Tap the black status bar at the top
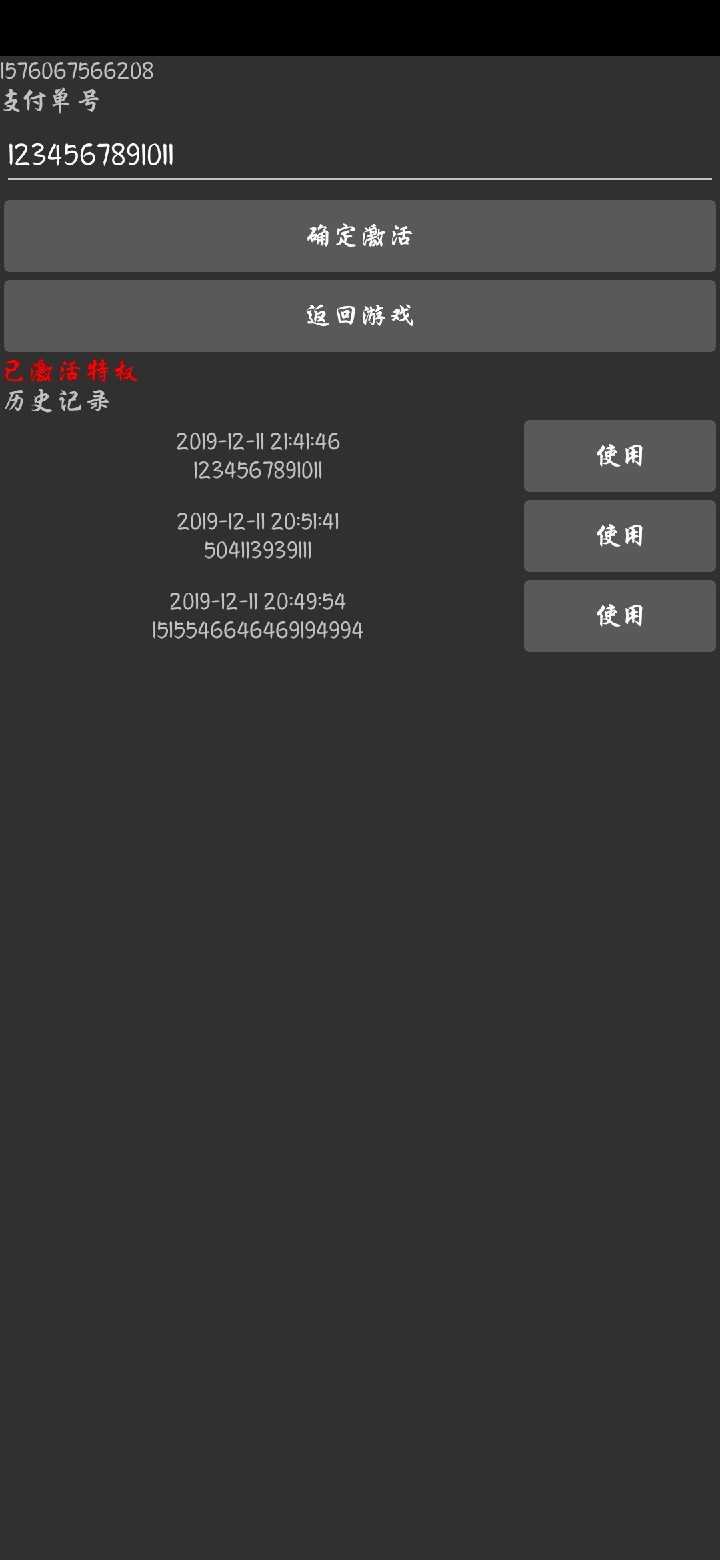 360,27
